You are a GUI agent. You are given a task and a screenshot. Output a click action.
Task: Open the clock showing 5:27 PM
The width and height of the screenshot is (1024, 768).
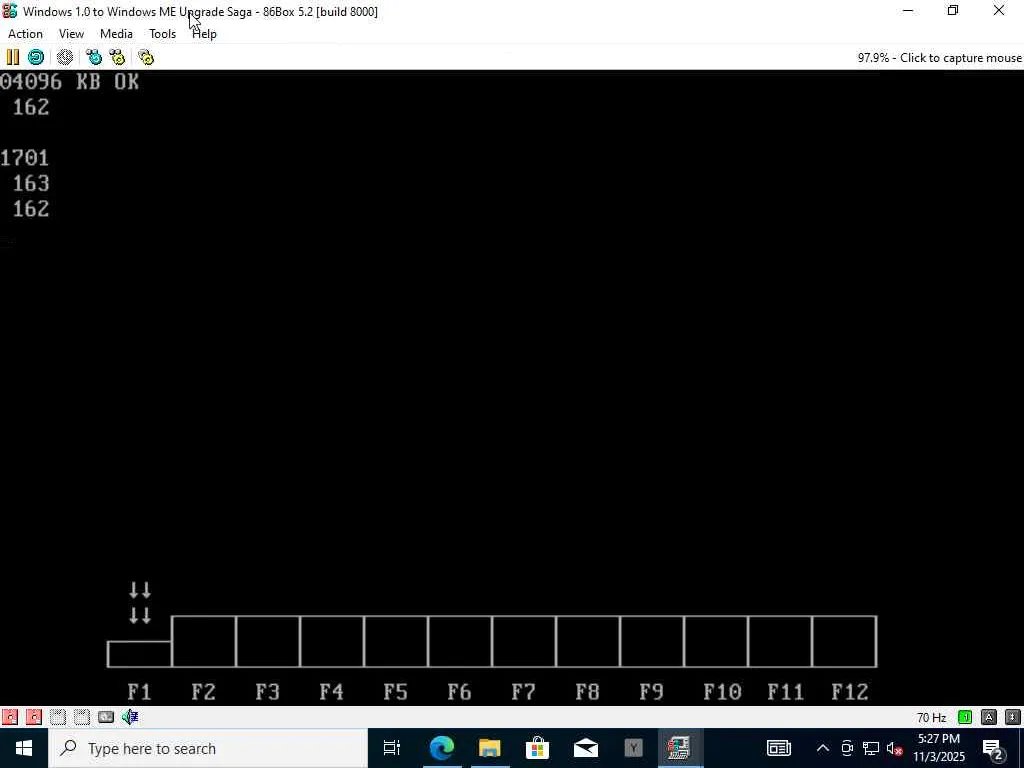[939, 748]
